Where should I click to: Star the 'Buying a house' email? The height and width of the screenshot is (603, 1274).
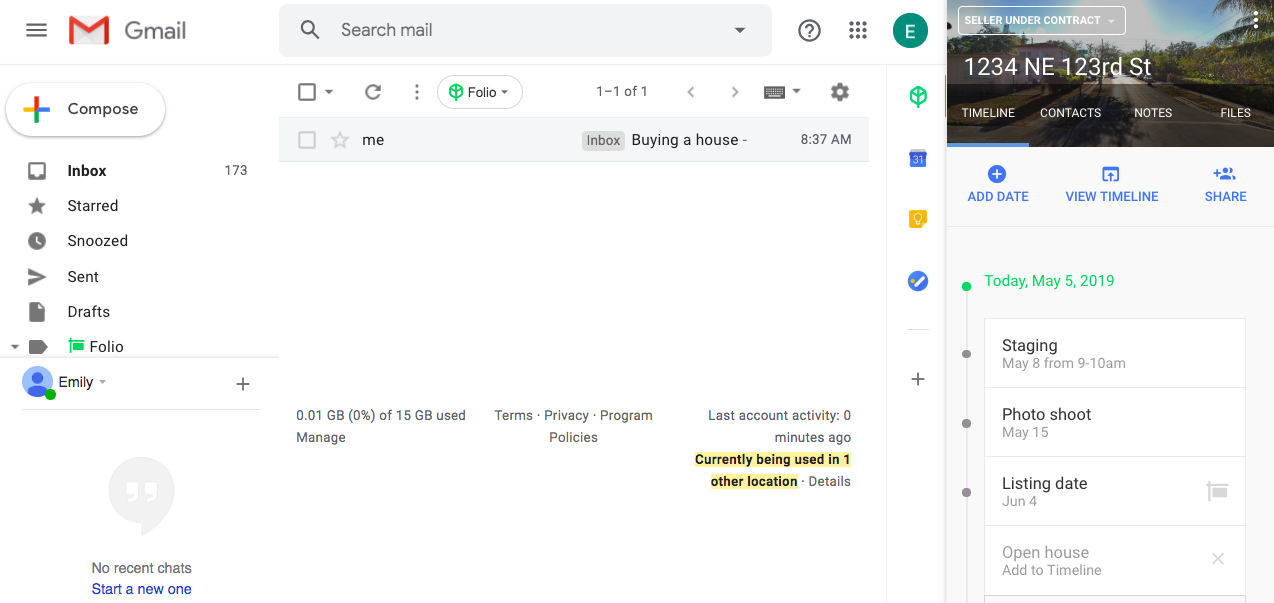340,140
